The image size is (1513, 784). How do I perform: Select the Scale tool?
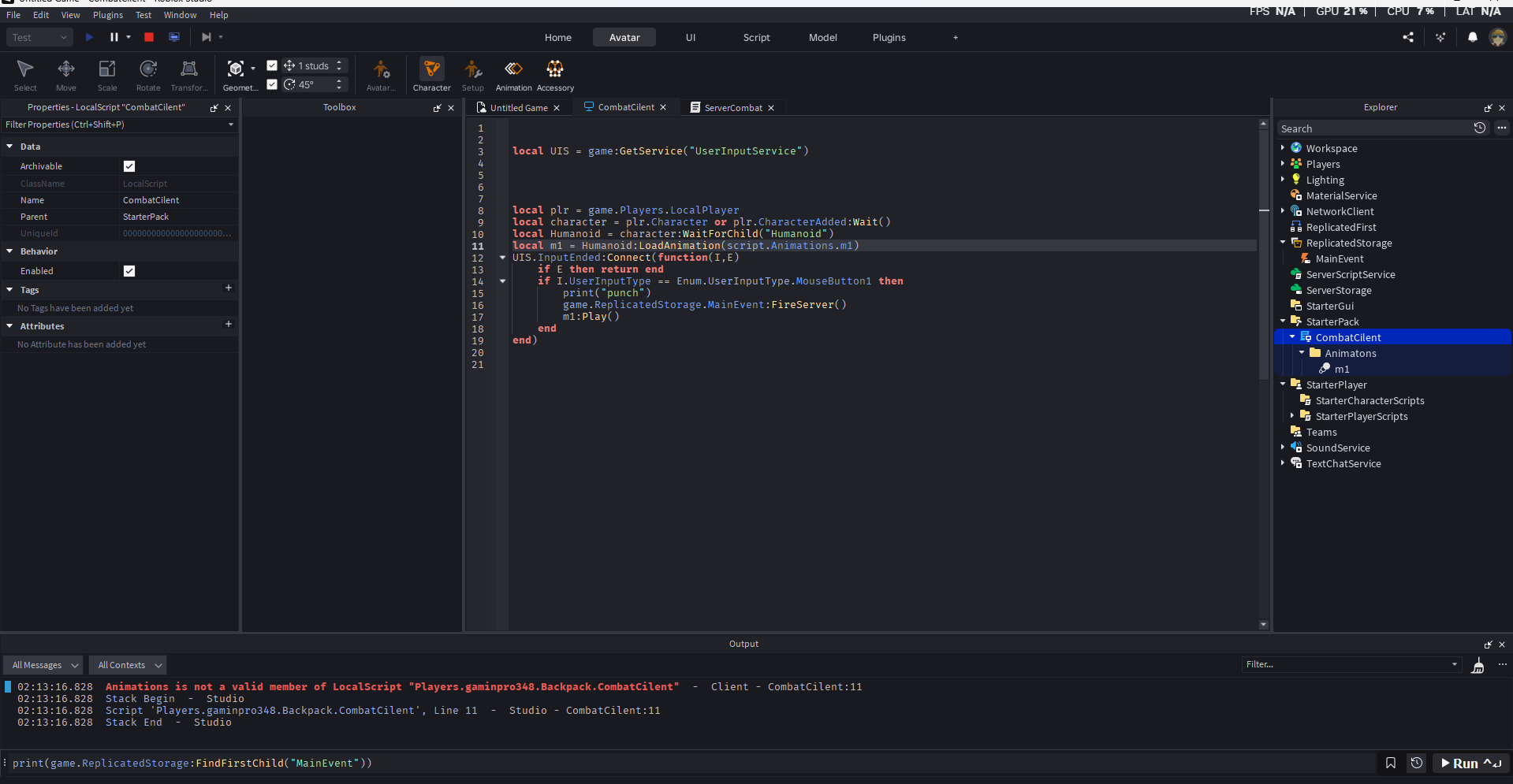[x=107, y=75]
